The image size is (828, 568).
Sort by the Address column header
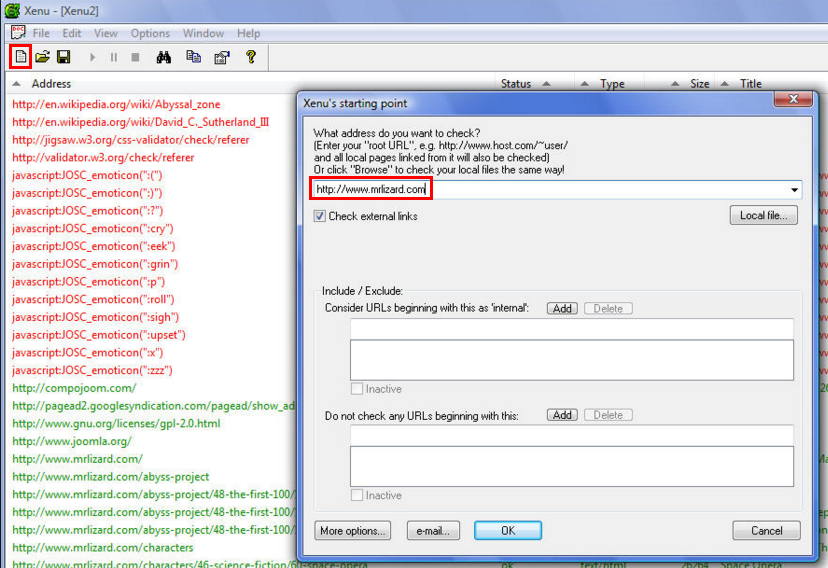51,84
